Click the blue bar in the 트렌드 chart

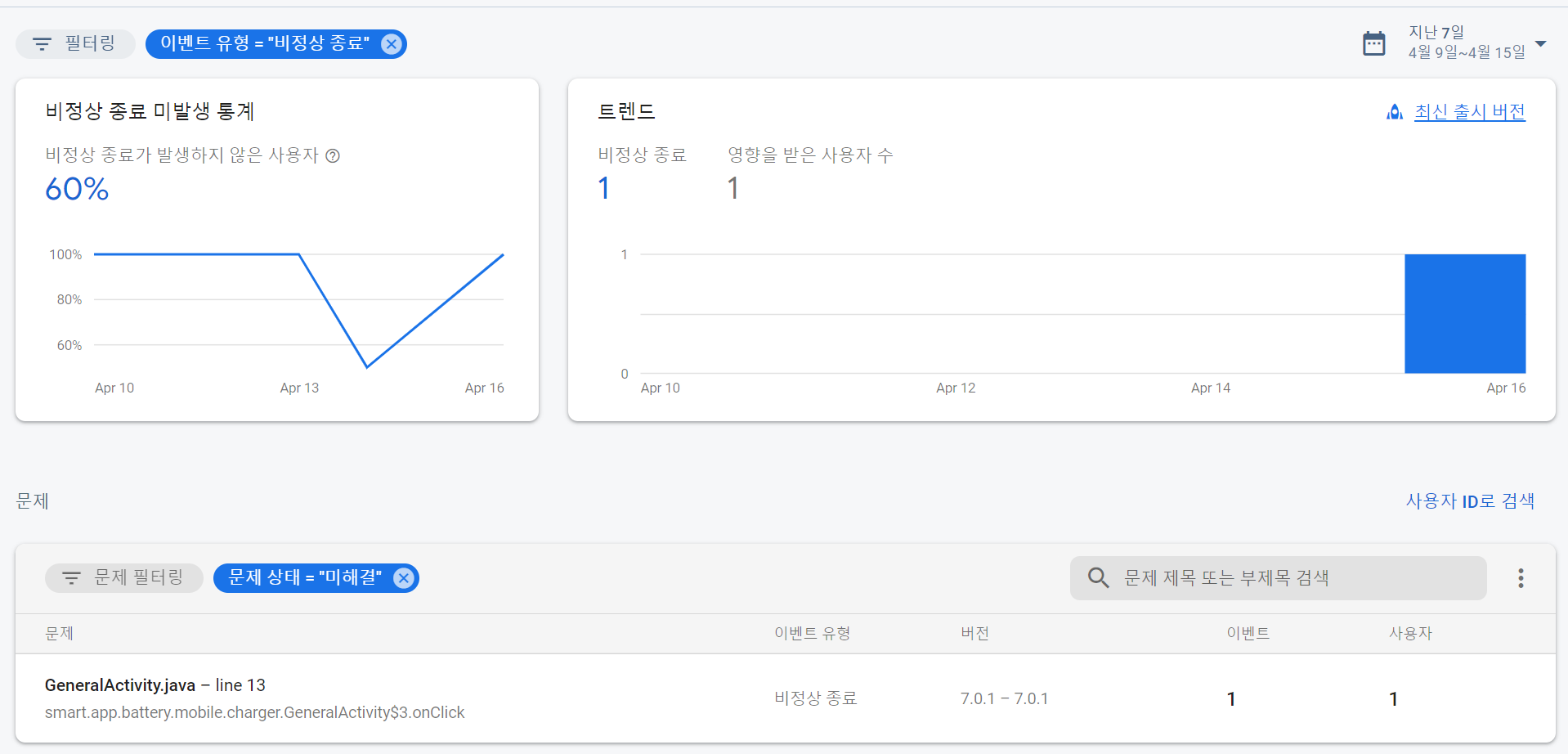pyautogui.click(x=1464, y=314)
